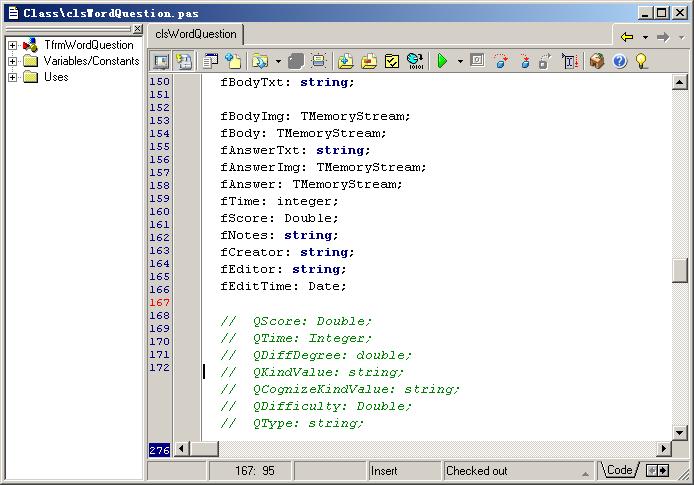This screenshot has width=694, height=485.
Task: Click the yellow light bulb icon
Action: pos(641,62)
